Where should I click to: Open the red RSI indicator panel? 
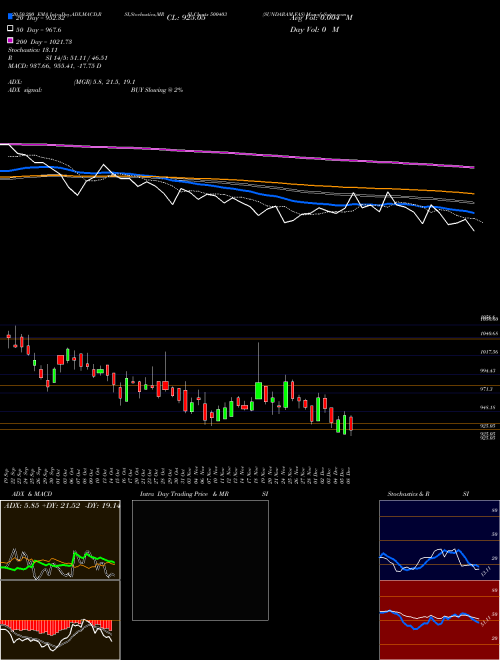pos(439,620)
